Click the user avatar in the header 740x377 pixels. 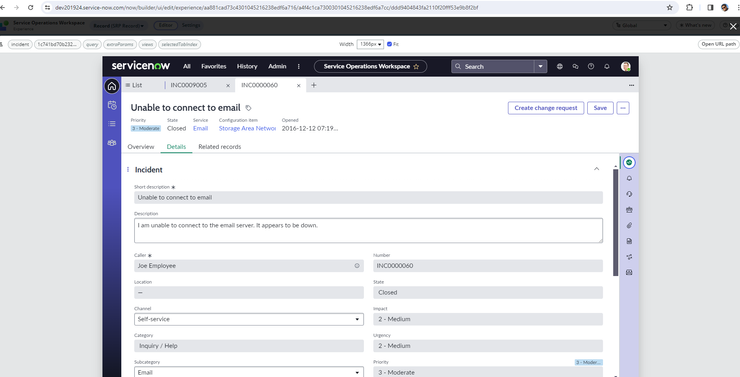pos(626,67)
